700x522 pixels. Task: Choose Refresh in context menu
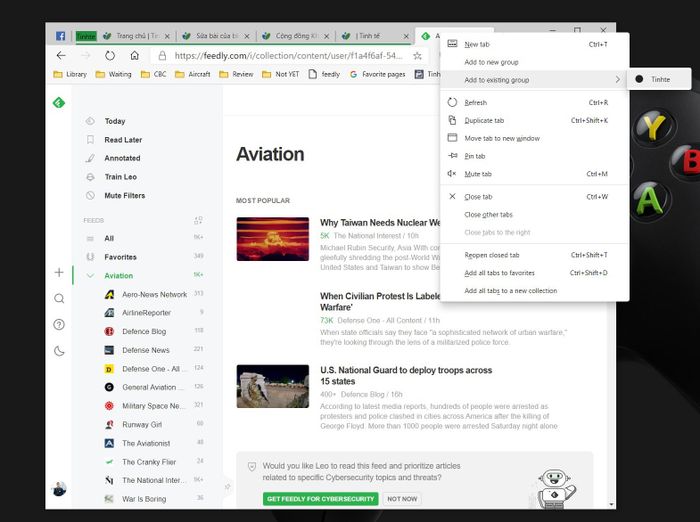click(535, 102)
